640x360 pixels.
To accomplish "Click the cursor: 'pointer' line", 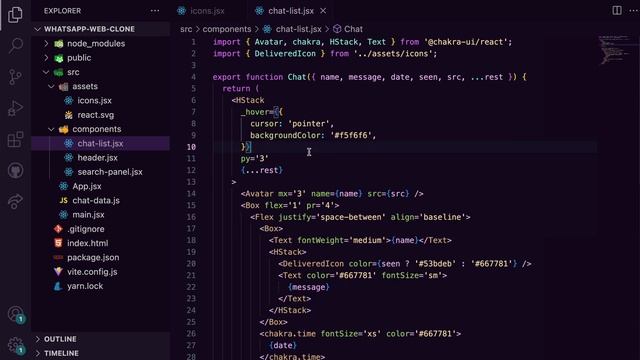I will coord(292,124).
